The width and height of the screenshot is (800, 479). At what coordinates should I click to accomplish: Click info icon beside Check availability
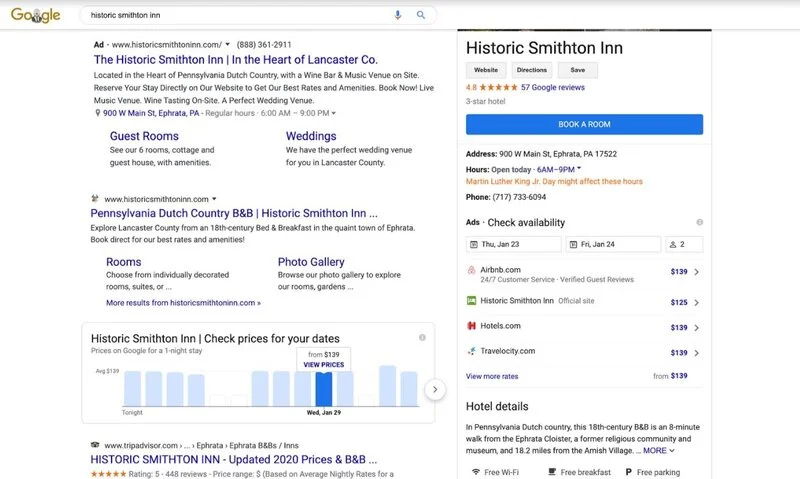pos(699,222)
